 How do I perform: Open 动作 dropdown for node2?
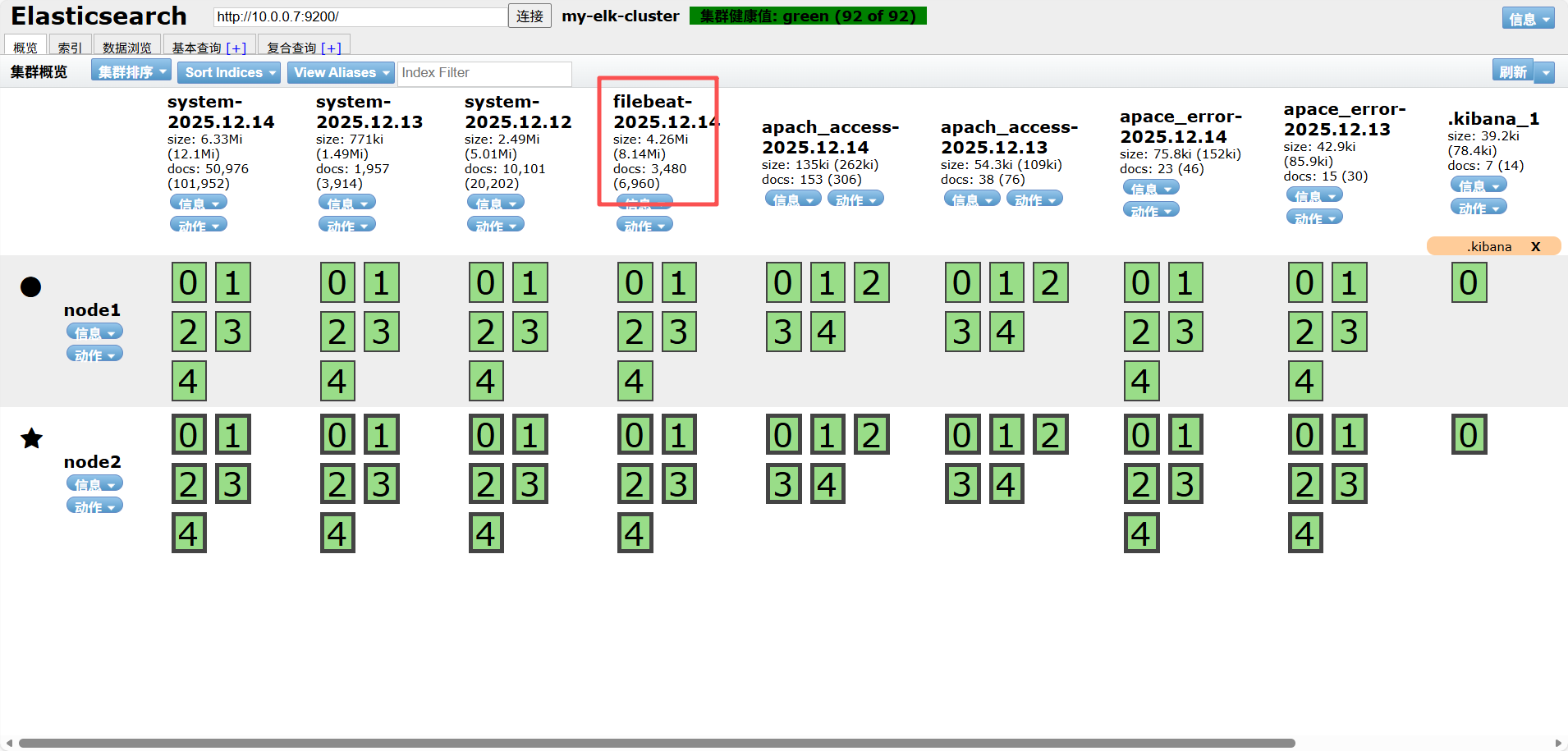[x=95, y=506]
